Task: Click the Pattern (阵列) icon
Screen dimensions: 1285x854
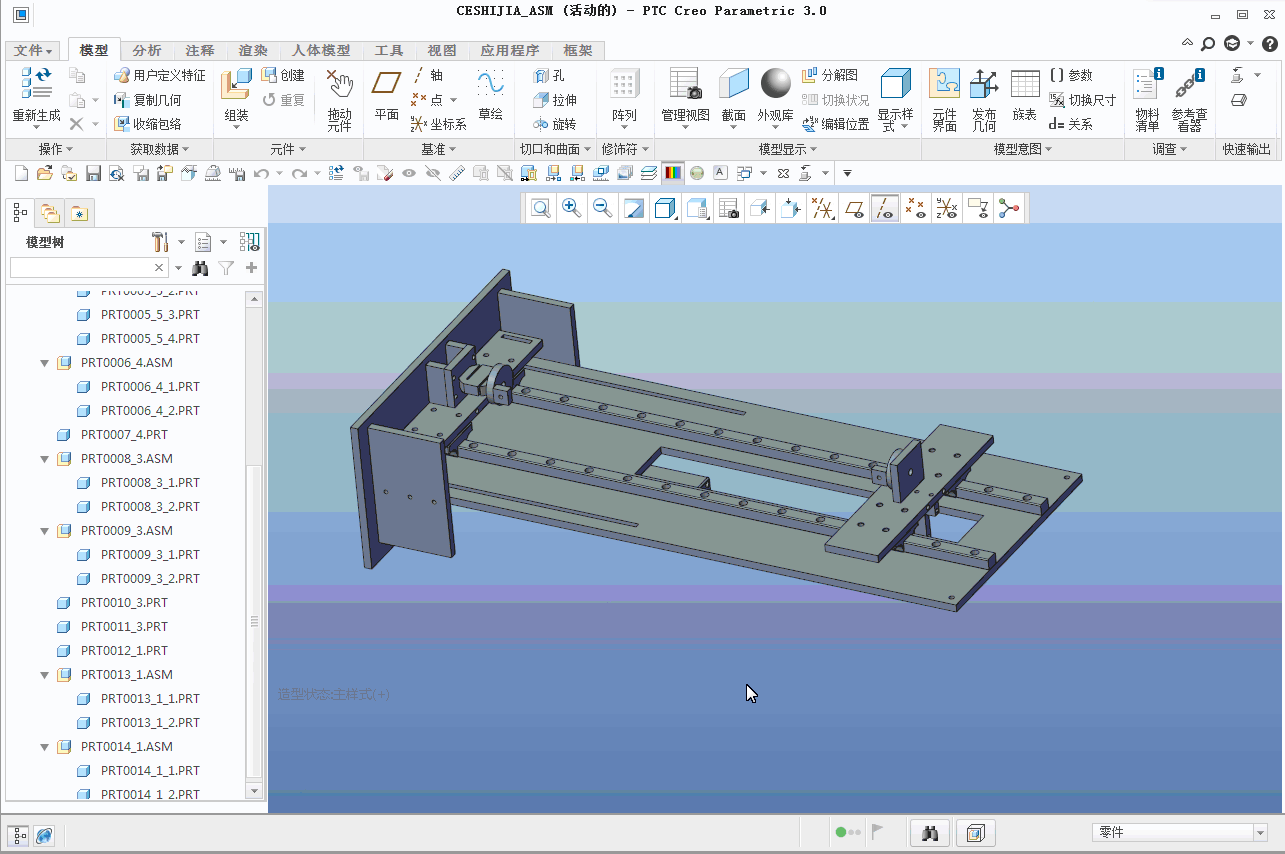Action: [624, 84]
